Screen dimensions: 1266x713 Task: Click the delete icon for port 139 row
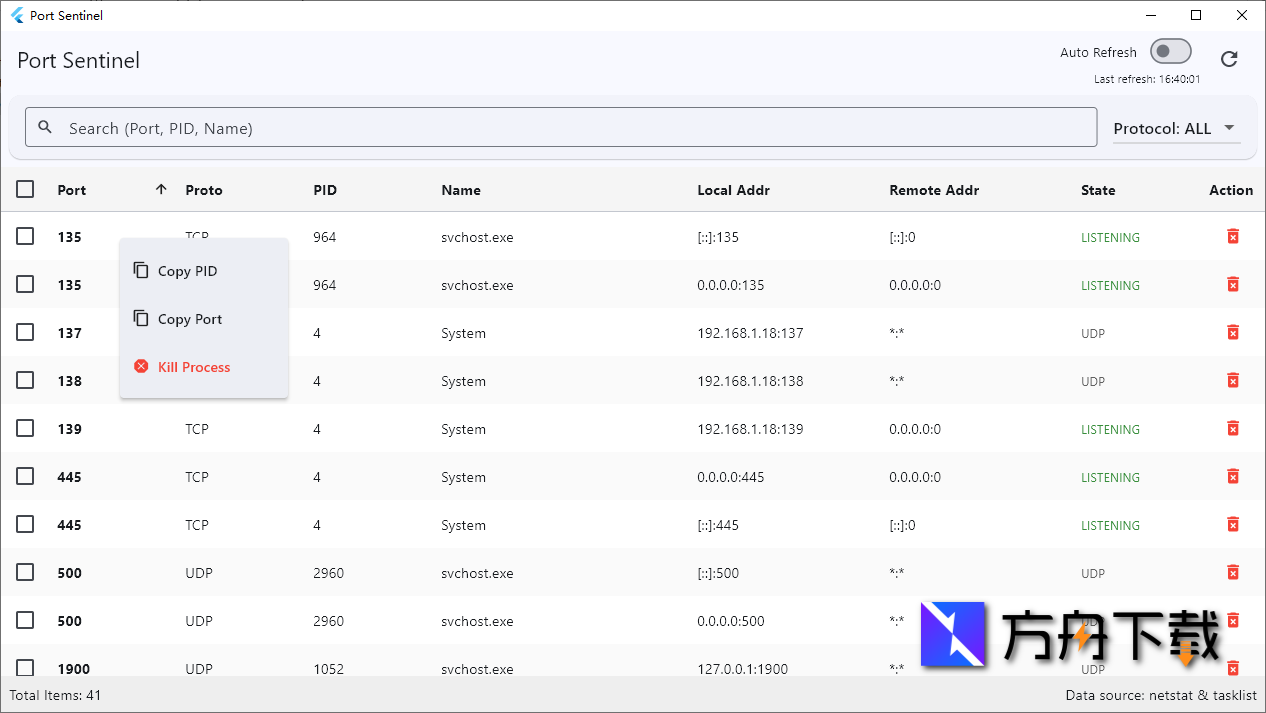[x=1233, y=428]
